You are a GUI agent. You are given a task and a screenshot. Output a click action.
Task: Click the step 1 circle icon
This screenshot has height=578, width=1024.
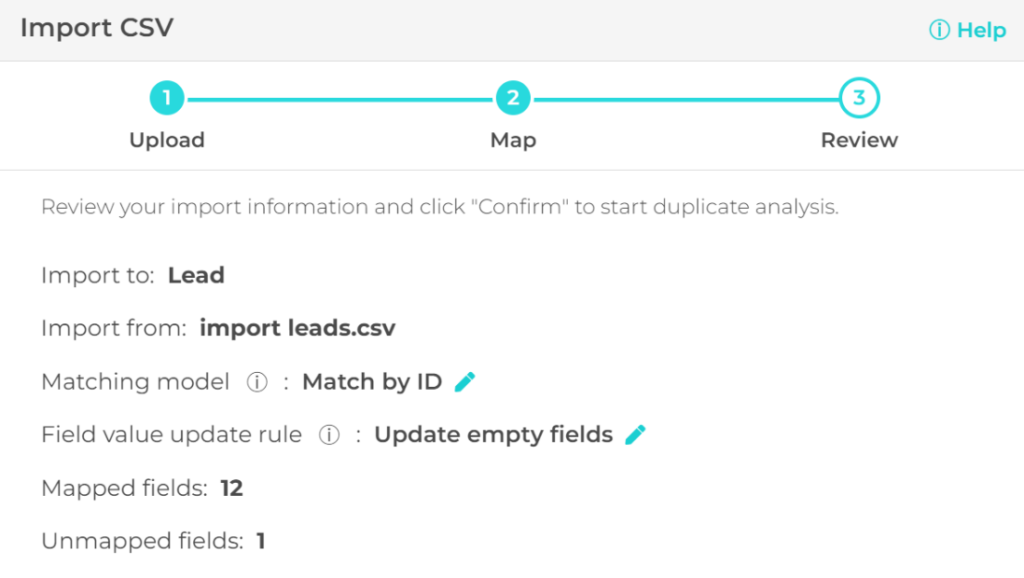click(x=167, y=98)
